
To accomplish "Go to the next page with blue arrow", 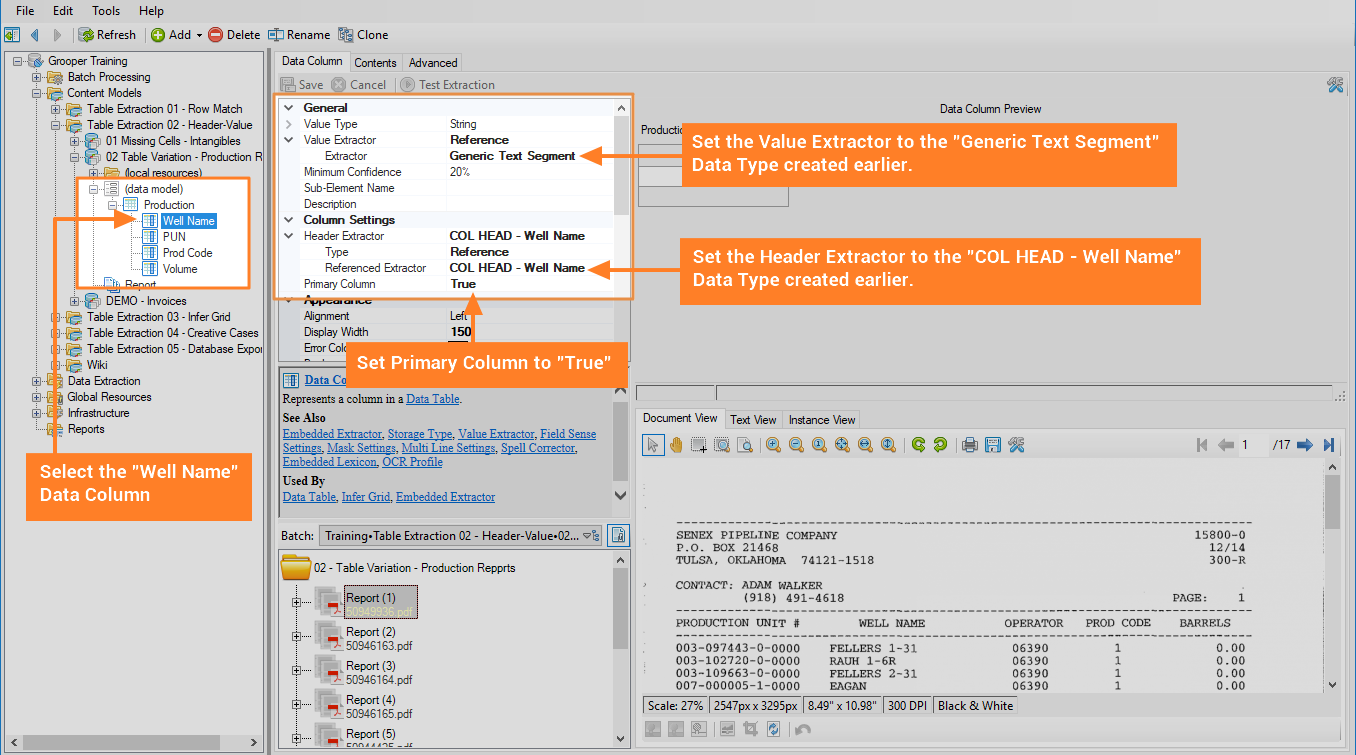I will coord(1304,445).
